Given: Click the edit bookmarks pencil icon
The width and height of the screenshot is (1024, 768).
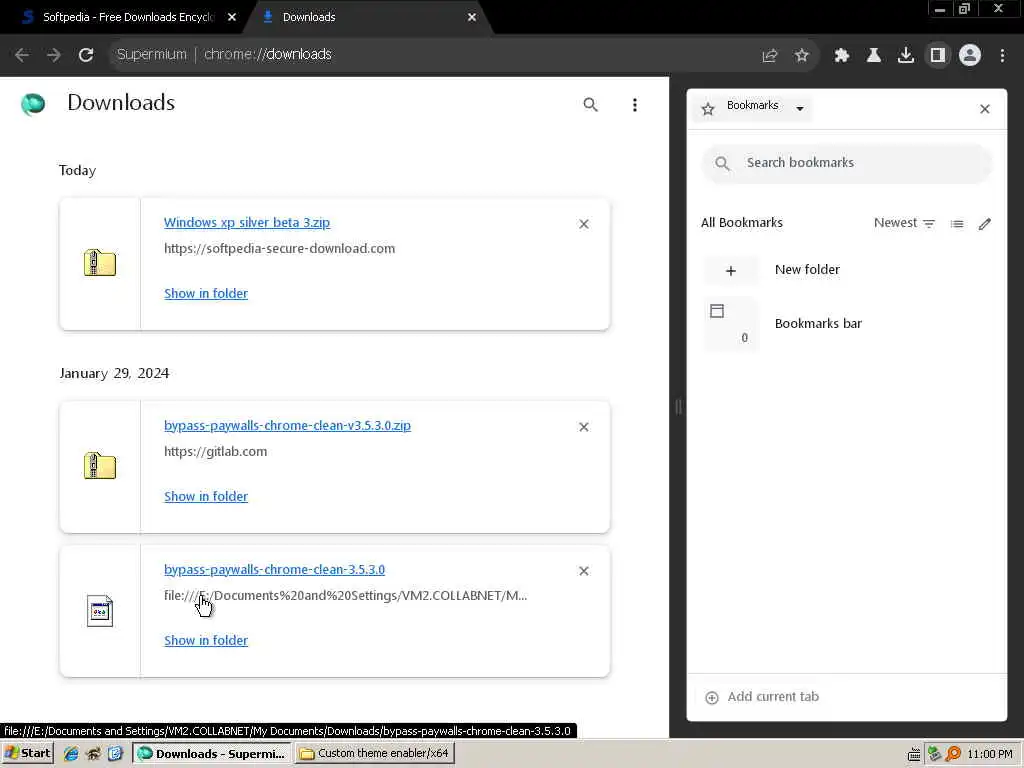Looking at the screenshot, I should point(985,224).
